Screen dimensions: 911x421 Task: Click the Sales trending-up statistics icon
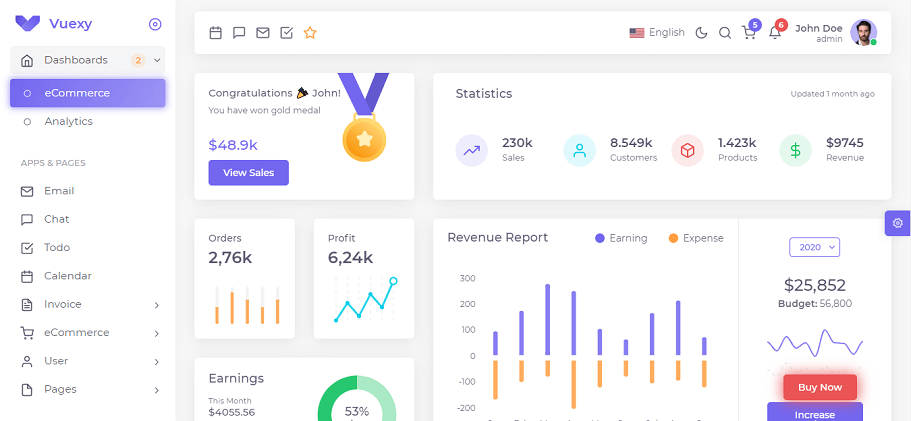click(x=472, y=150)
